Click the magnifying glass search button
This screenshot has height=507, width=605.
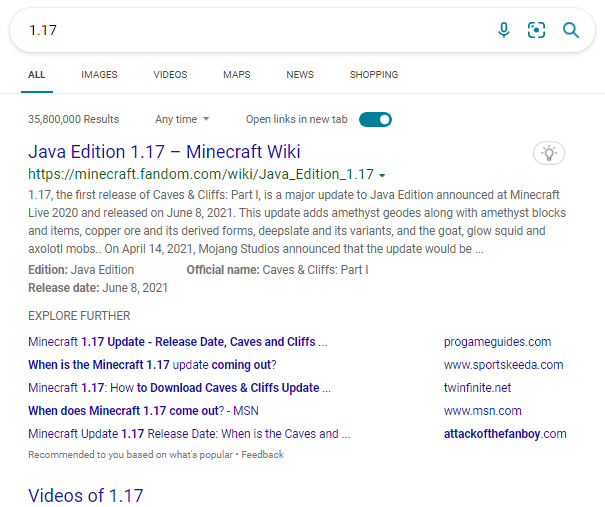pyautogui.click(x=571, y=30)
